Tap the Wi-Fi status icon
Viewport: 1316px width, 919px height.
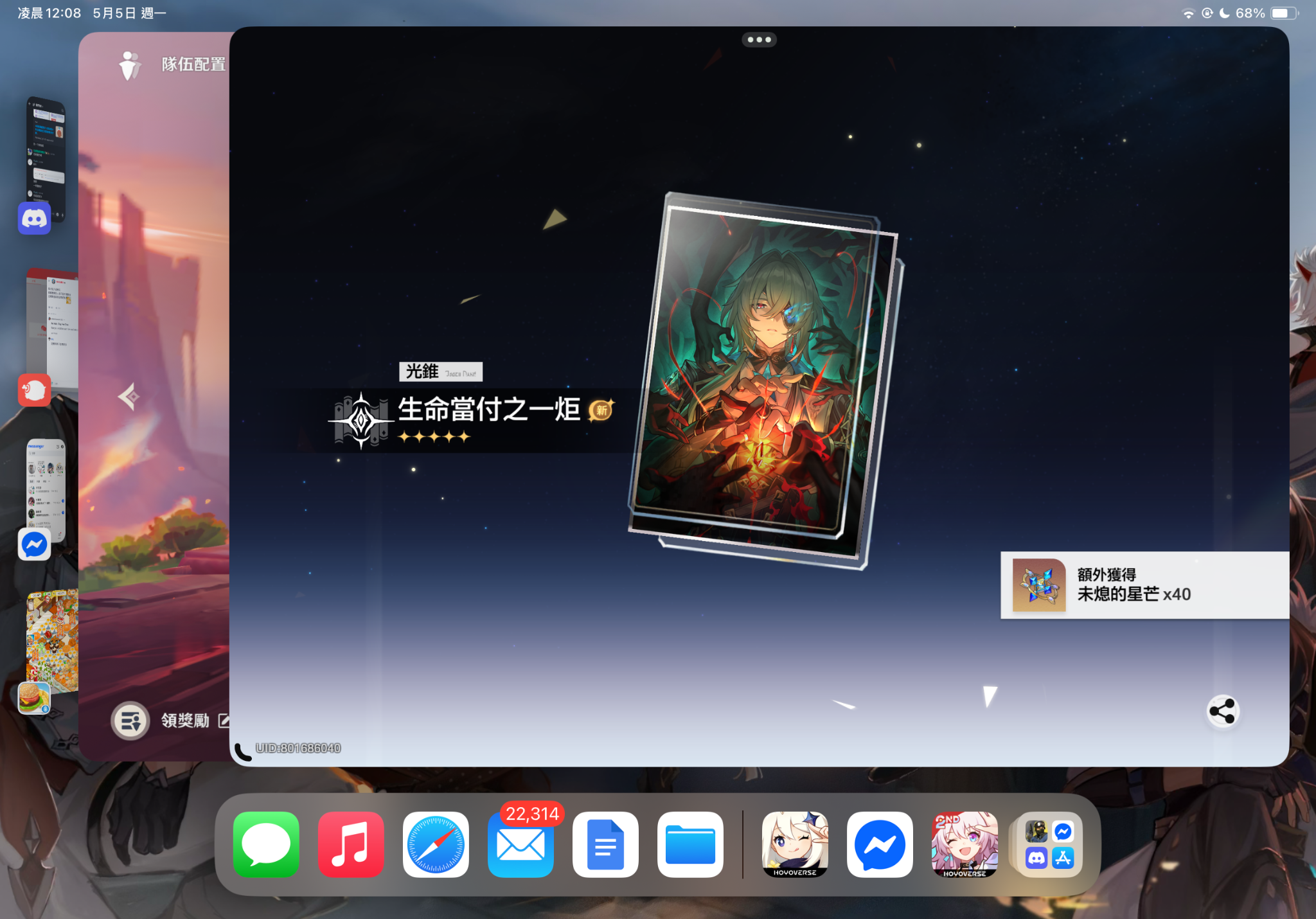1188,13
